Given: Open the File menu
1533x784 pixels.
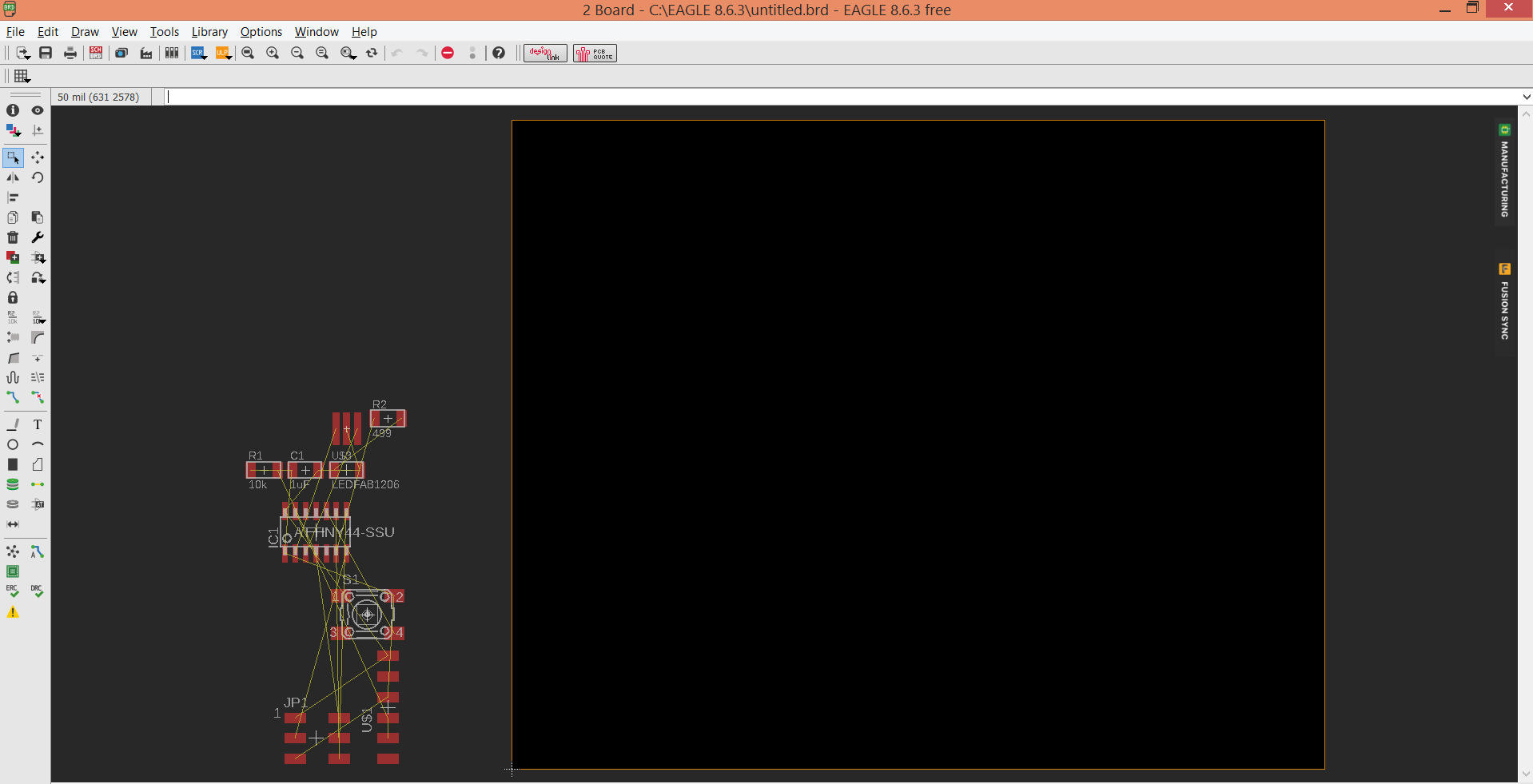Looking at the screenshot, I should pyautogui.click(x=15, y=32).
